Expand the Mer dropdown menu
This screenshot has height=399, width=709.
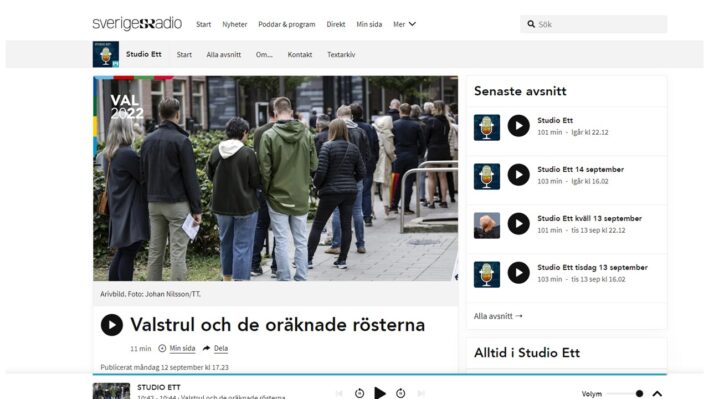coord(404,24)
